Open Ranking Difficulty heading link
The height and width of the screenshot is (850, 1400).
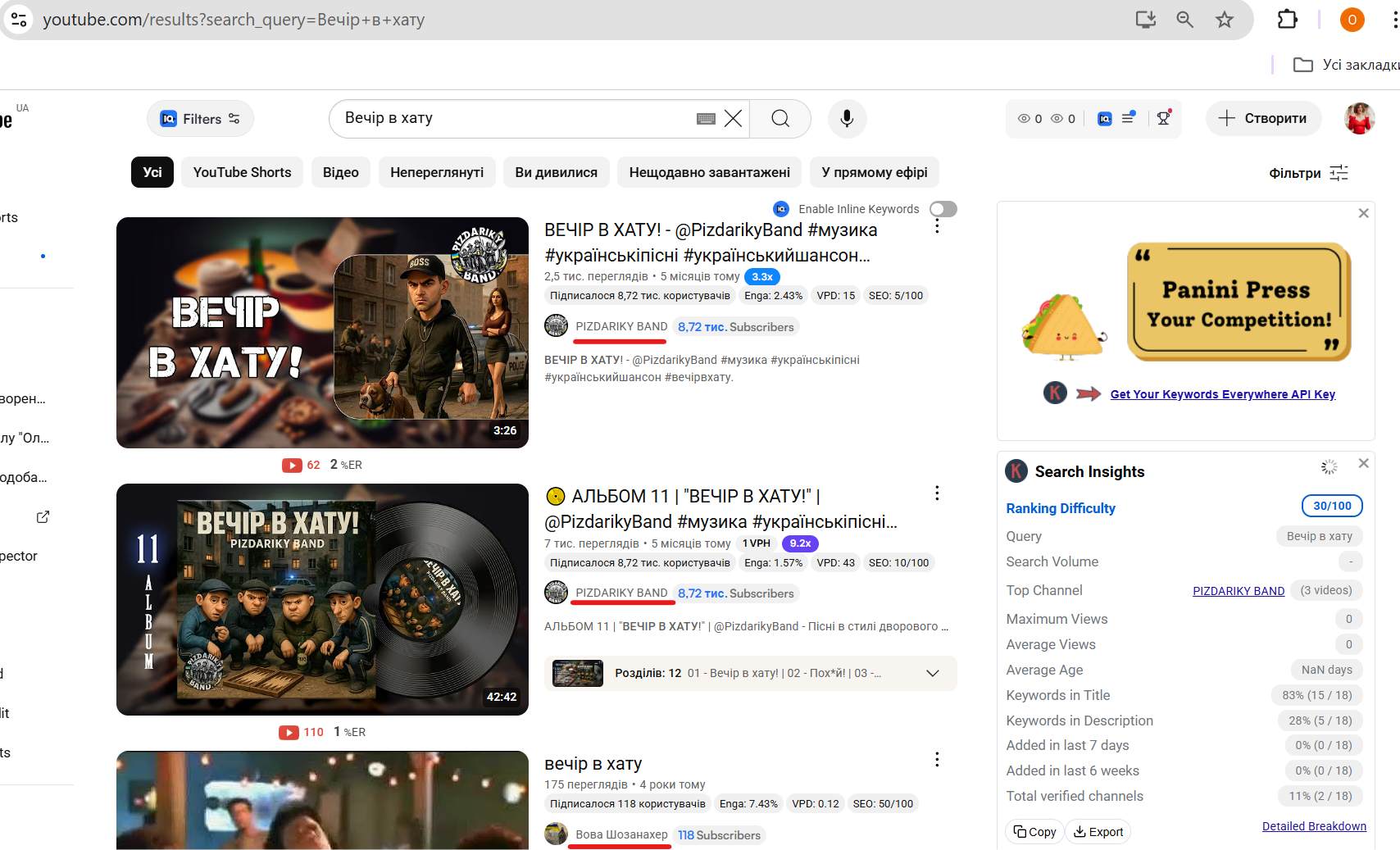pyautogui.click(x=1061, y=508)
